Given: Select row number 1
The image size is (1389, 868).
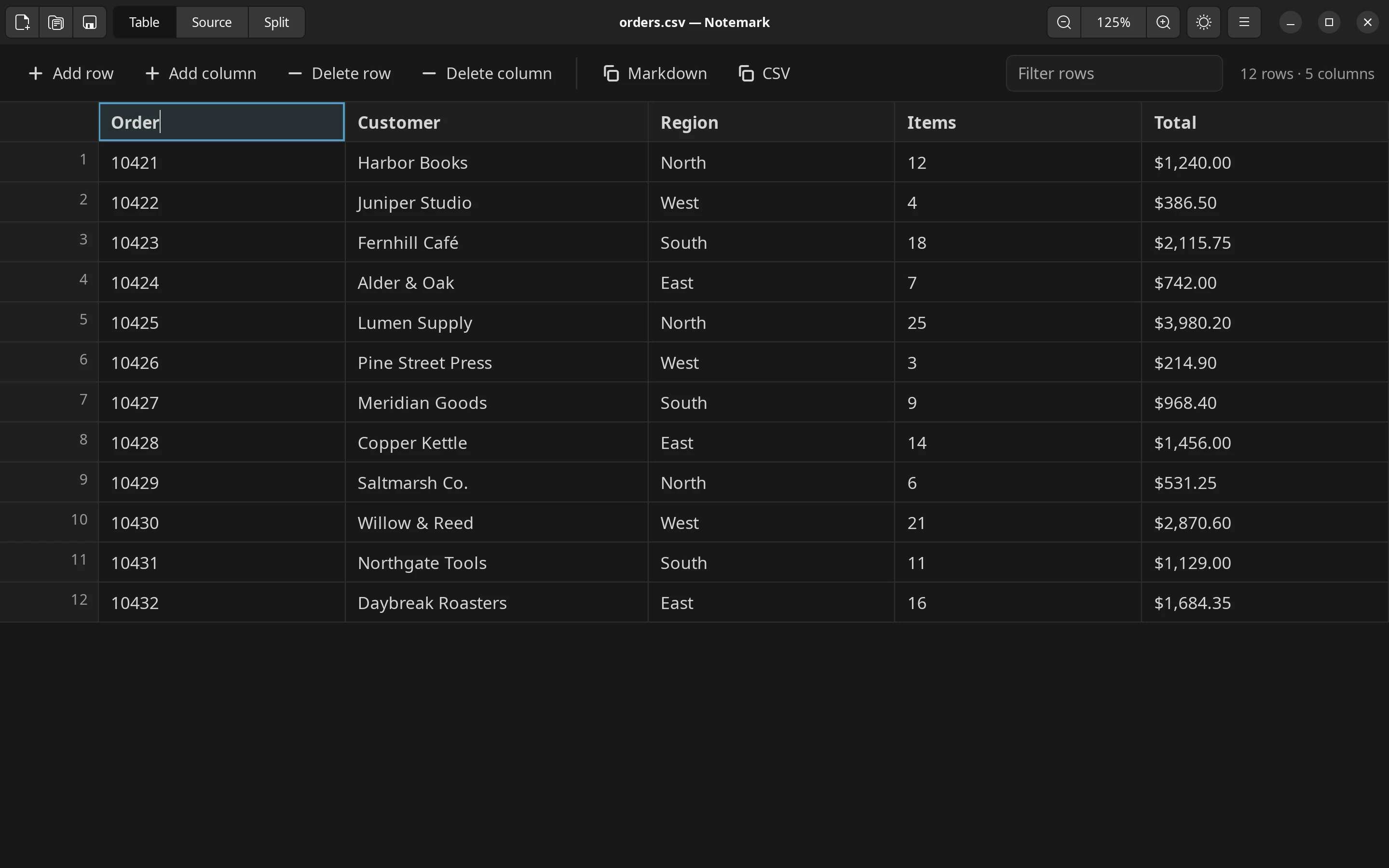Looking at the screenshot, I should pyautogui.click(x=49, y=163).
